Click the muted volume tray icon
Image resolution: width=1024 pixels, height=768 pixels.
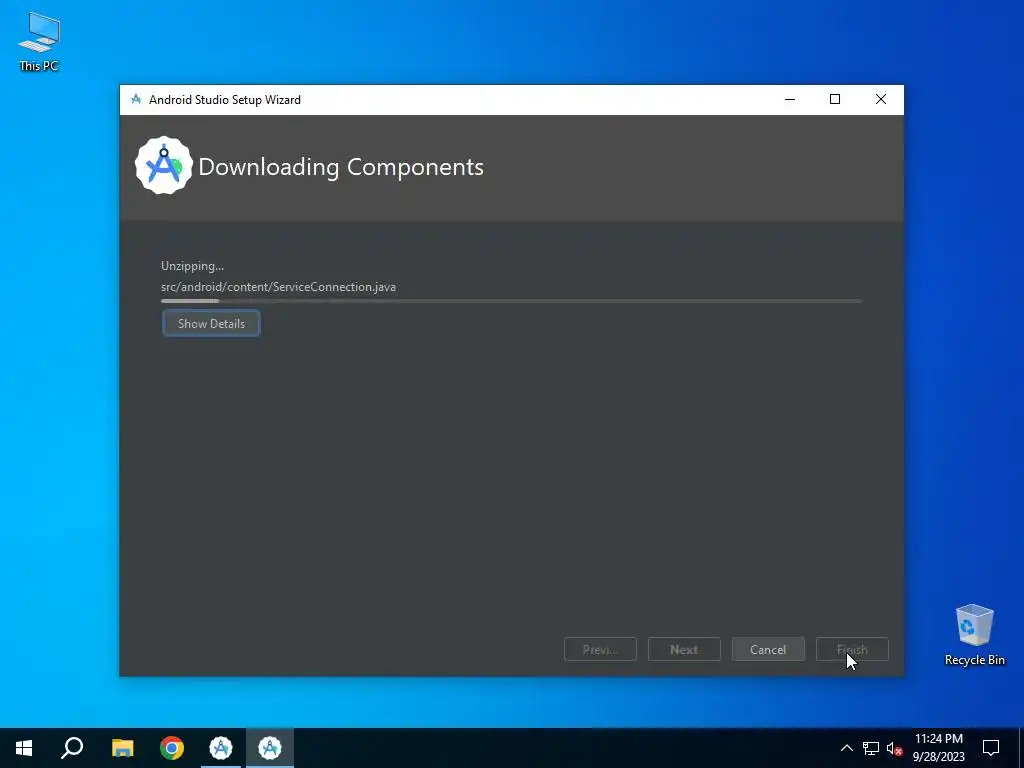(x=894, y=748)
